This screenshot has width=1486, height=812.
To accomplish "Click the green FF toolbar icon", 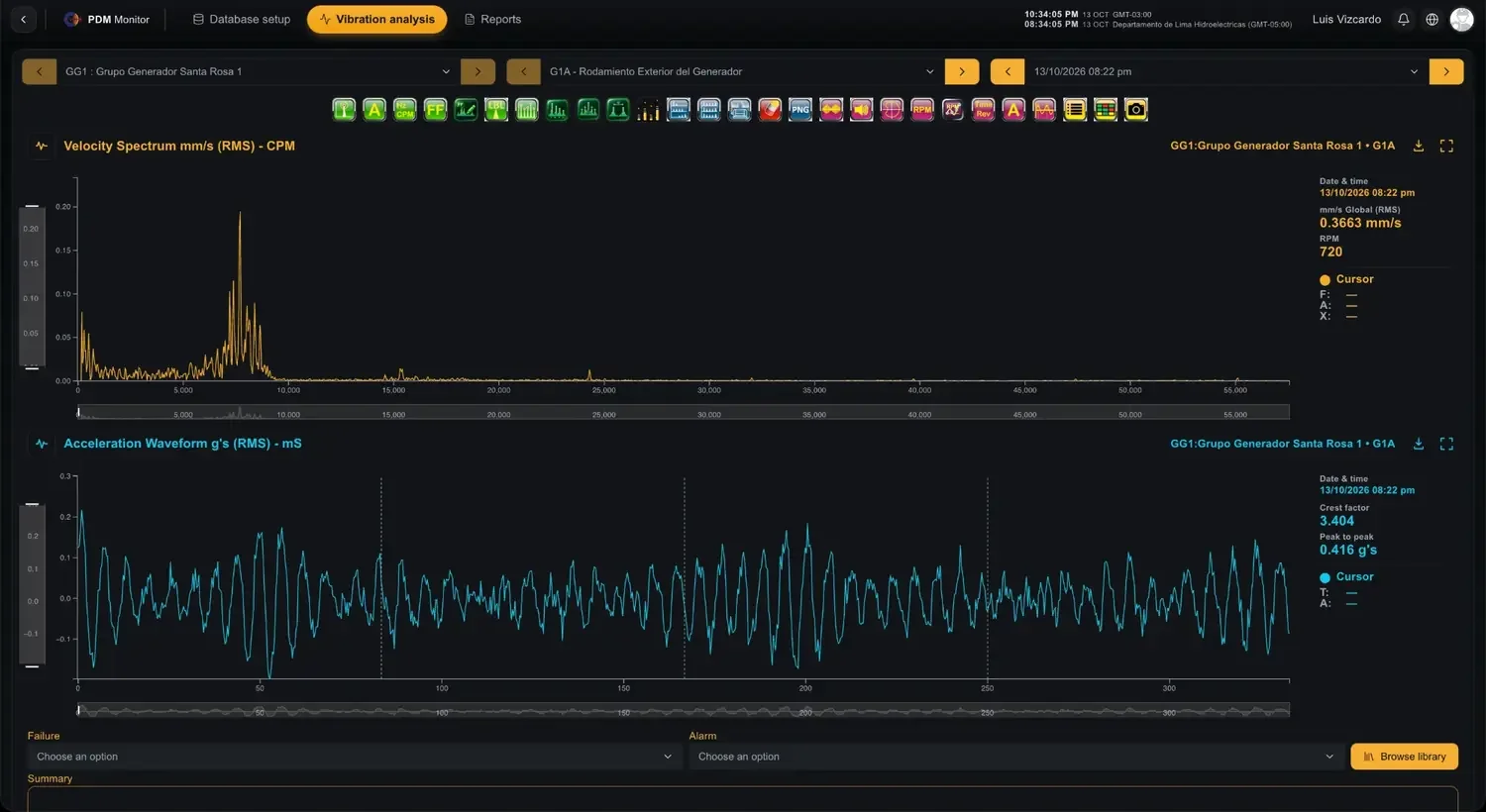I will tap(436, 110).
